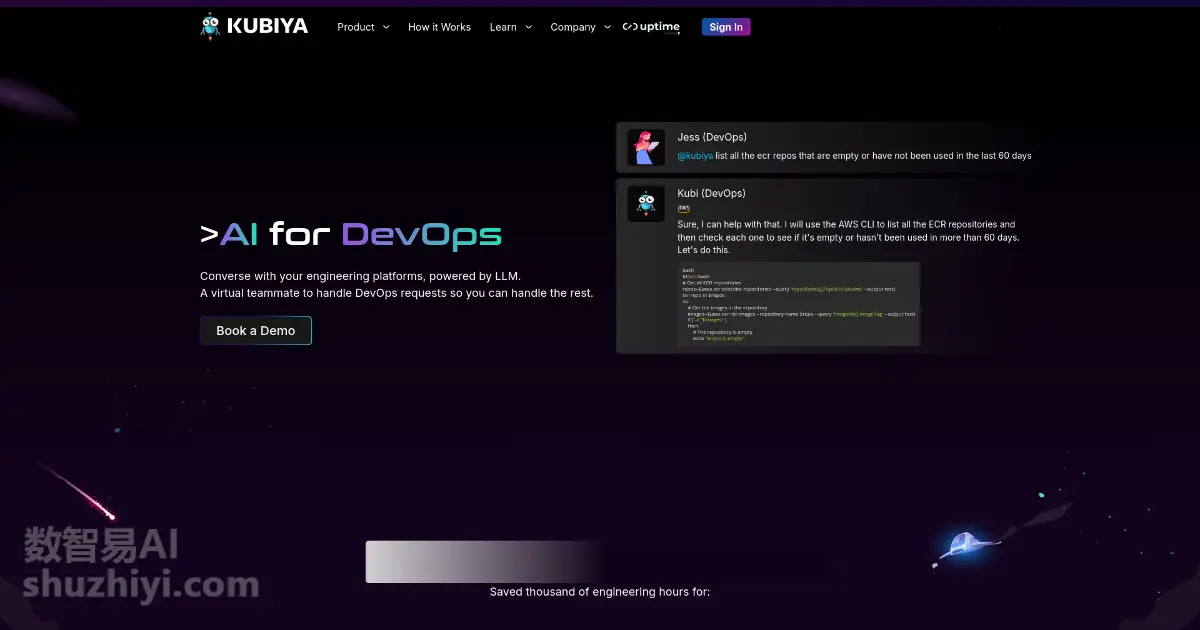1200x630 pixels.
Task: Go to How it Works page
Action: click(439, 27)
